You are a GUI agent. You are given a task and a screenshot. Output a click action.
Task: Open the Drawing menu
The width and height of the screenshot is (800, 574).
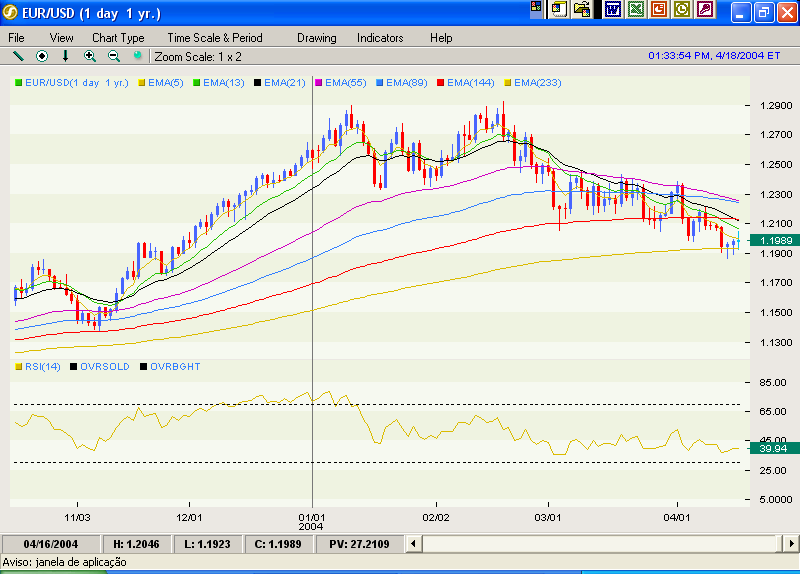click(x=316, y=38)
